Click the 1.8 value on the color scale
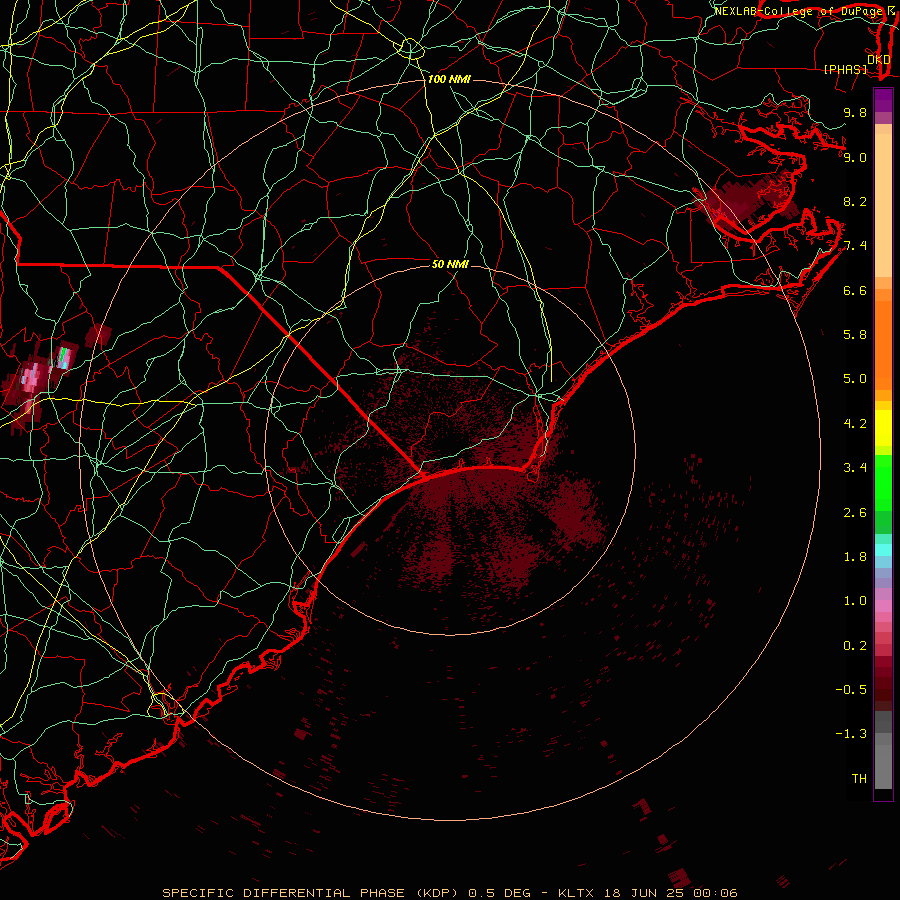 pos(855,557)
